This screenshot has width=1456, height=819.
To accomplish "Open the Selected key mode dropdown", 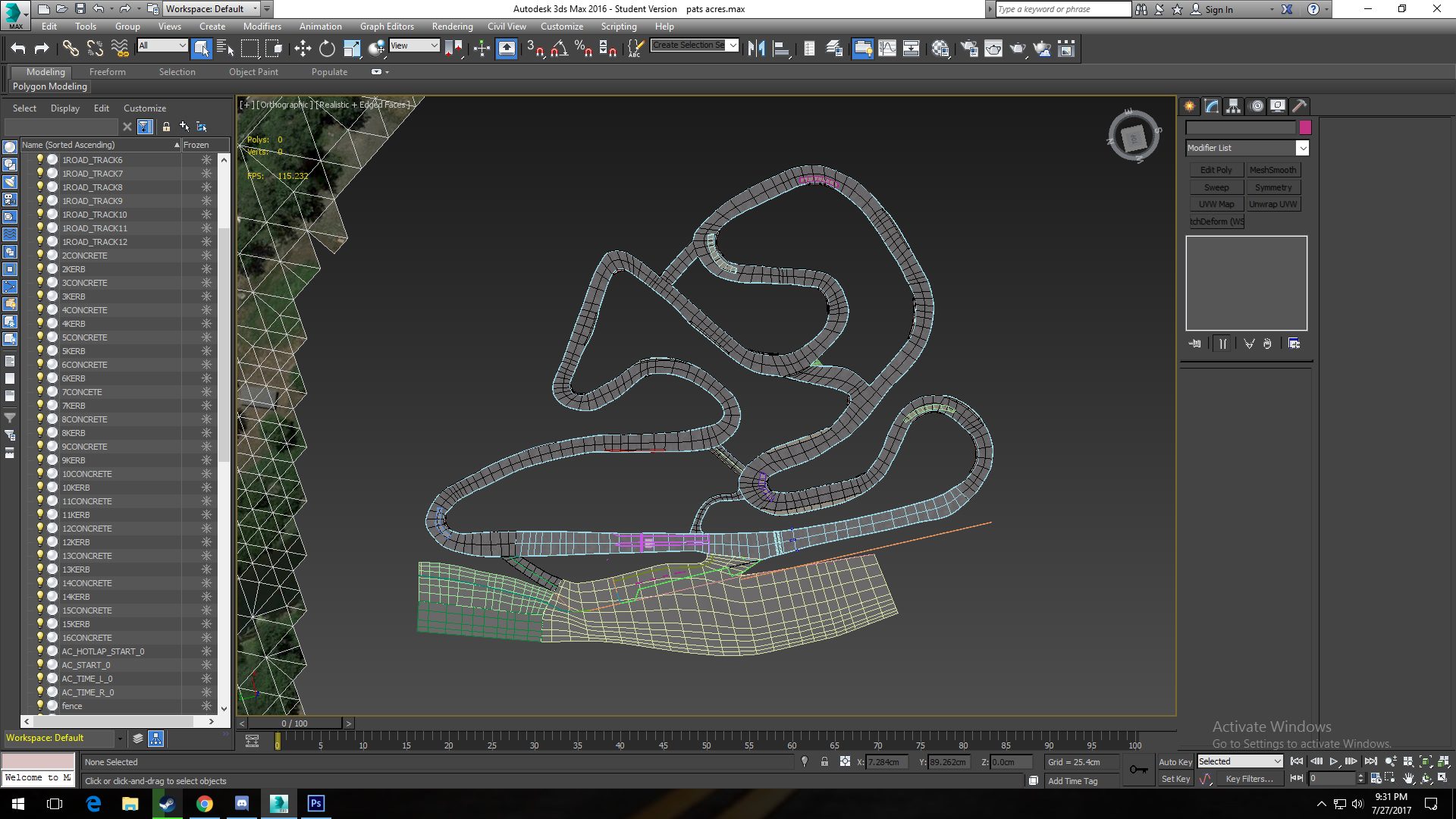I will (1240, 761).
